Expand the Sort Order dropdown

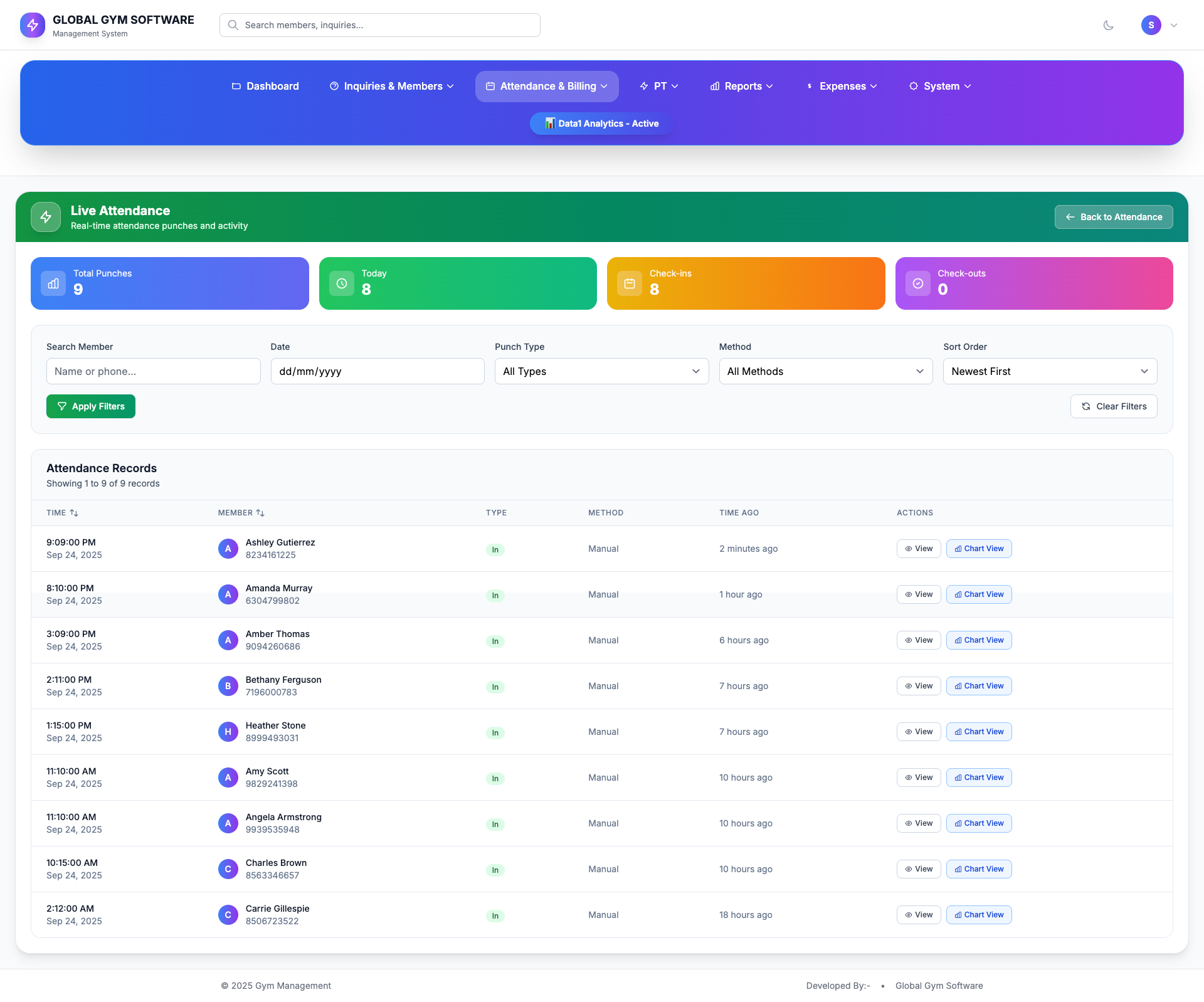(x=1050, y=371)
